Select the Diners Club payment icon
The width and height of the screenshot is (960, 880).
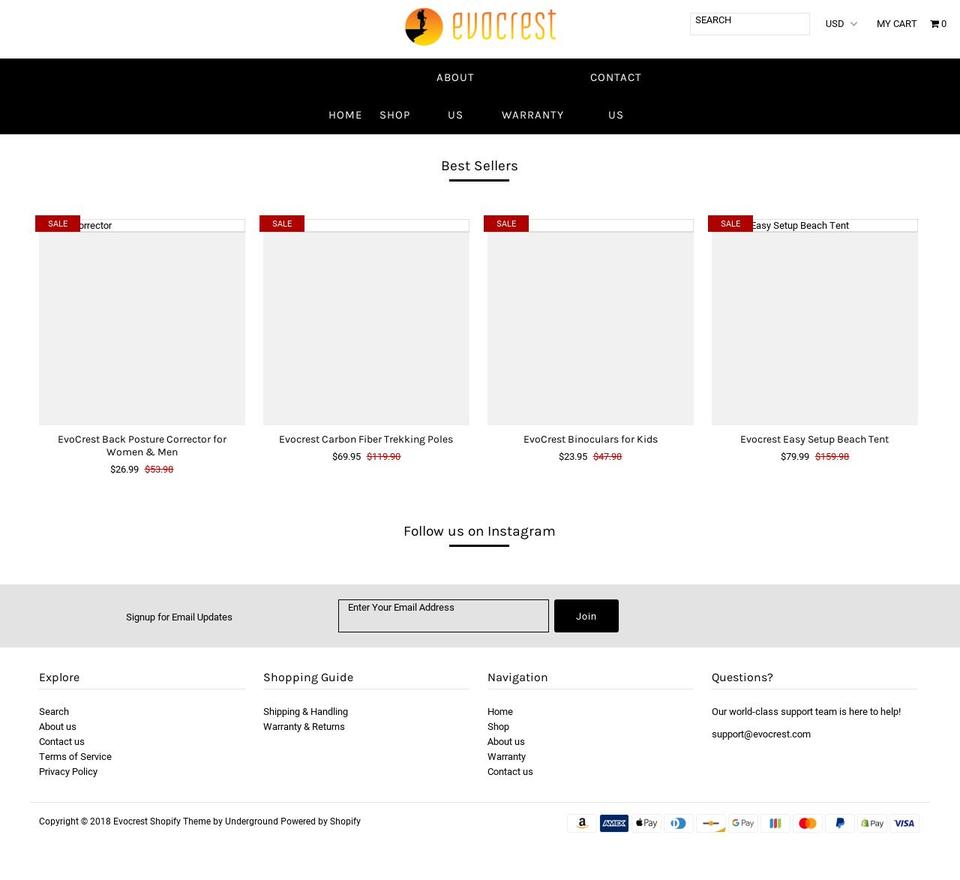tap(678, 823)
